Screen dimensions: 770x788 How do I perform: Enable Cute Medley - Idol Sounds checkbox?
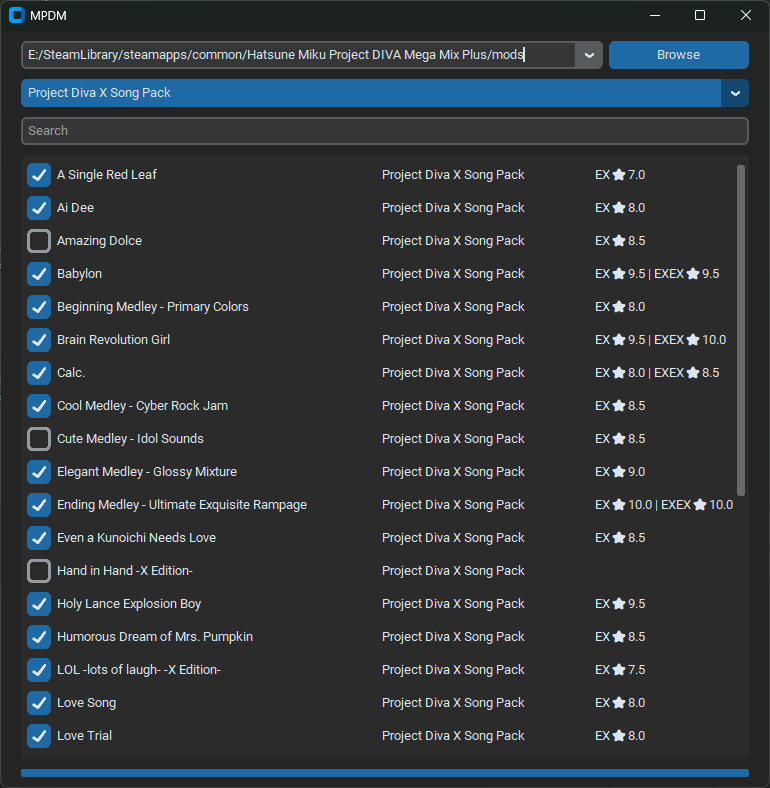point(39,439)
